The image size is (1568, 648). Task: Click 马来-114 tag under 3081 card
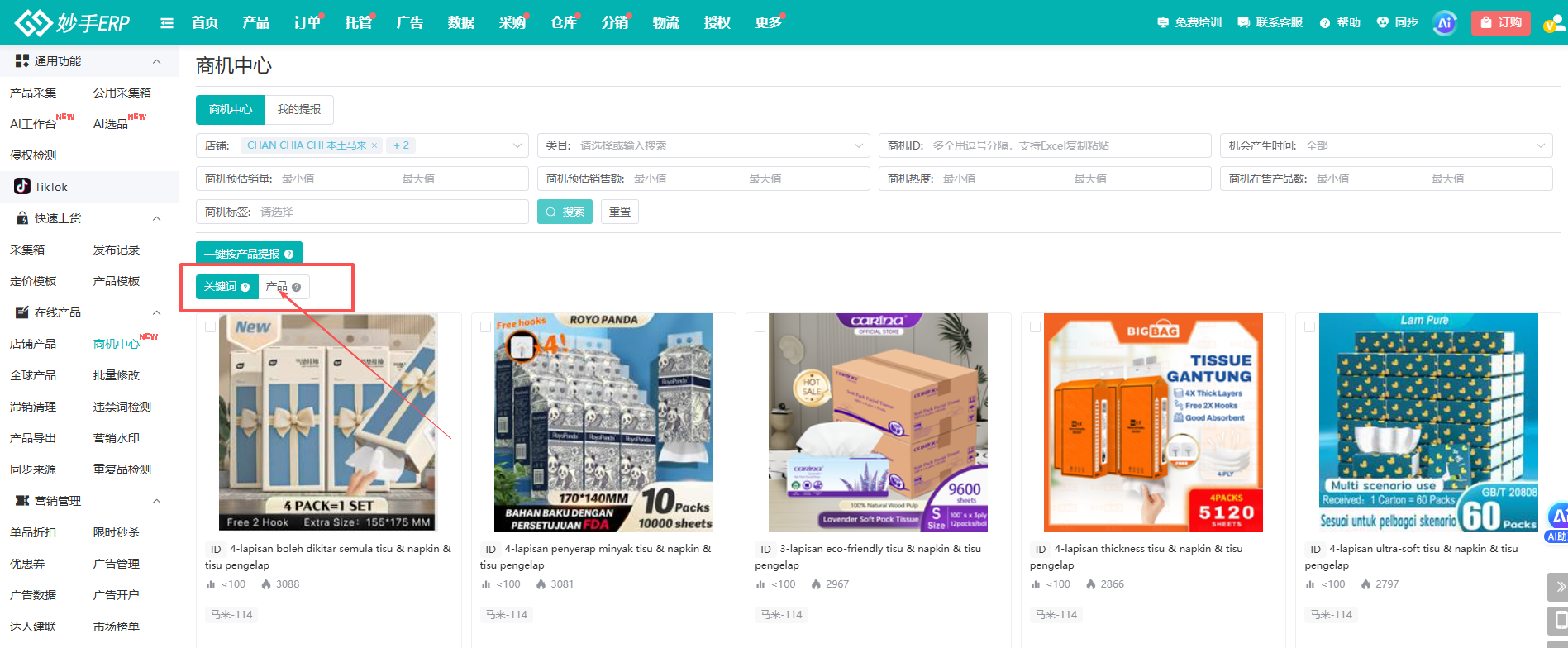506,614
